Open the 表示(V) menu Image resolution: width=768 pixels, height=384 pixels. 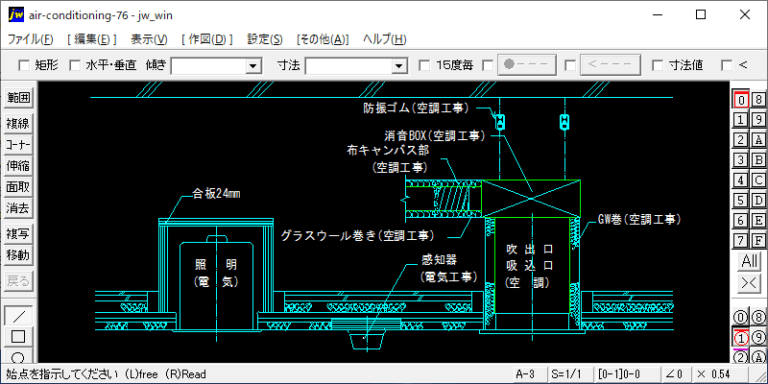pyautogui.click(x=149, y=39)
